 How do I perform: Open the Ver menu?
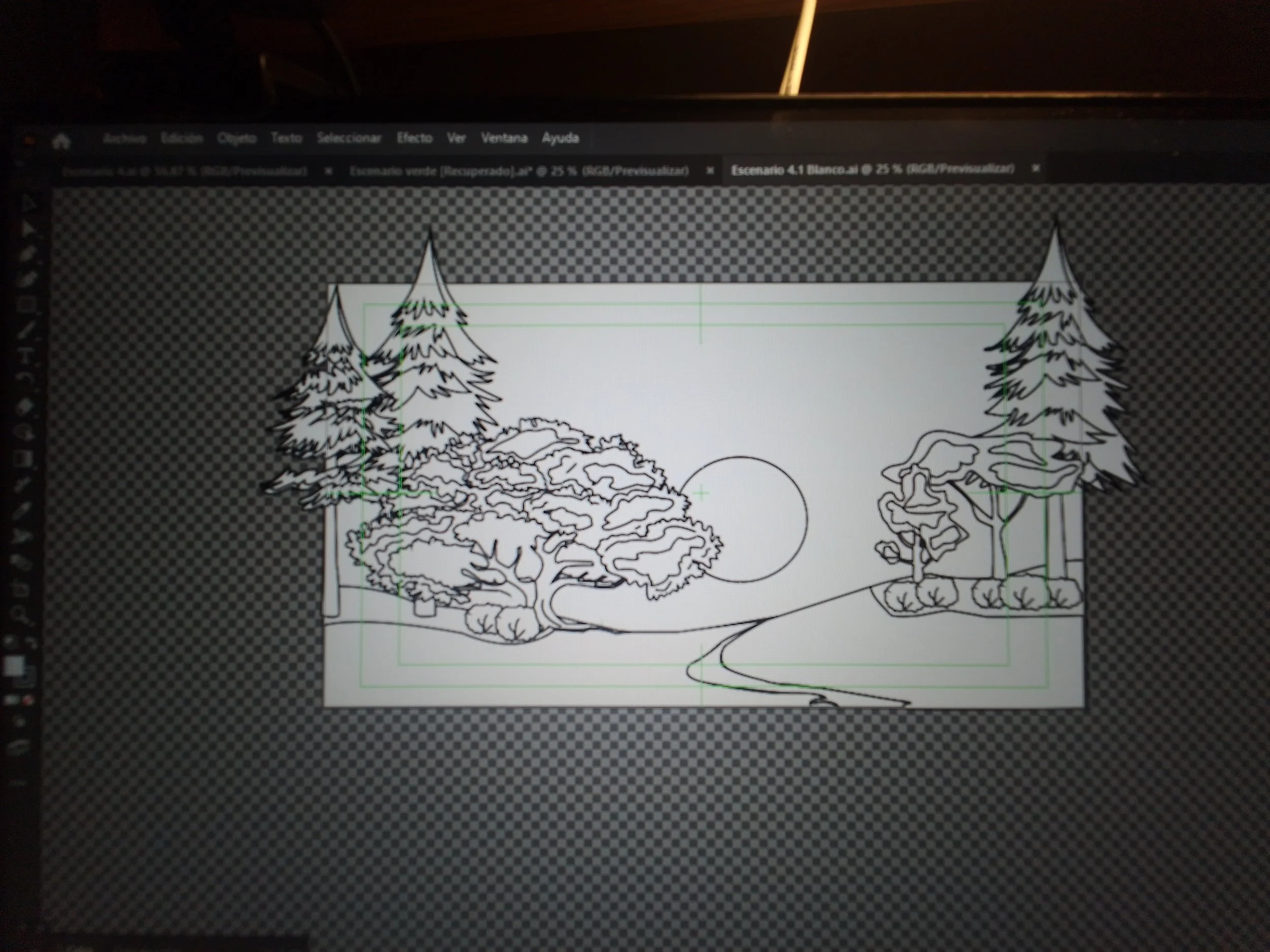tap(457, 138)
